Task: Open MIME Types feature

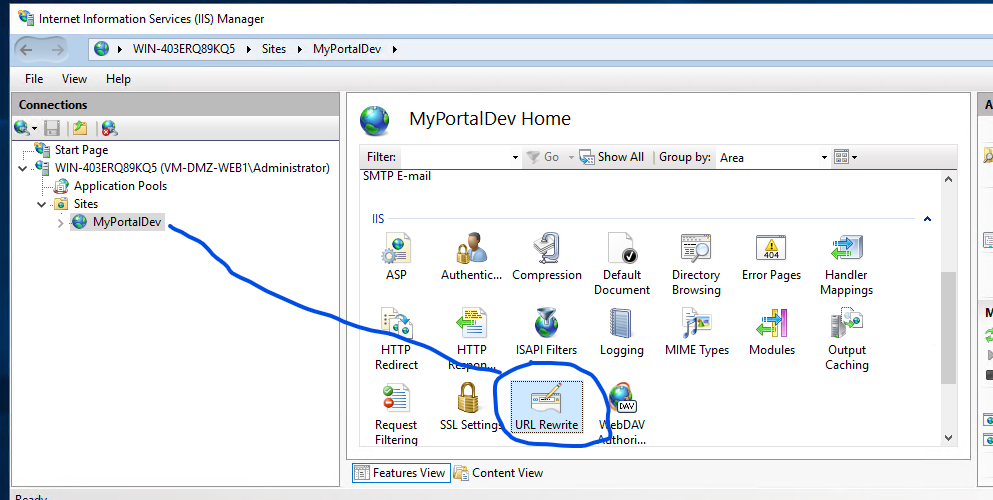Action: click(697, 332)
